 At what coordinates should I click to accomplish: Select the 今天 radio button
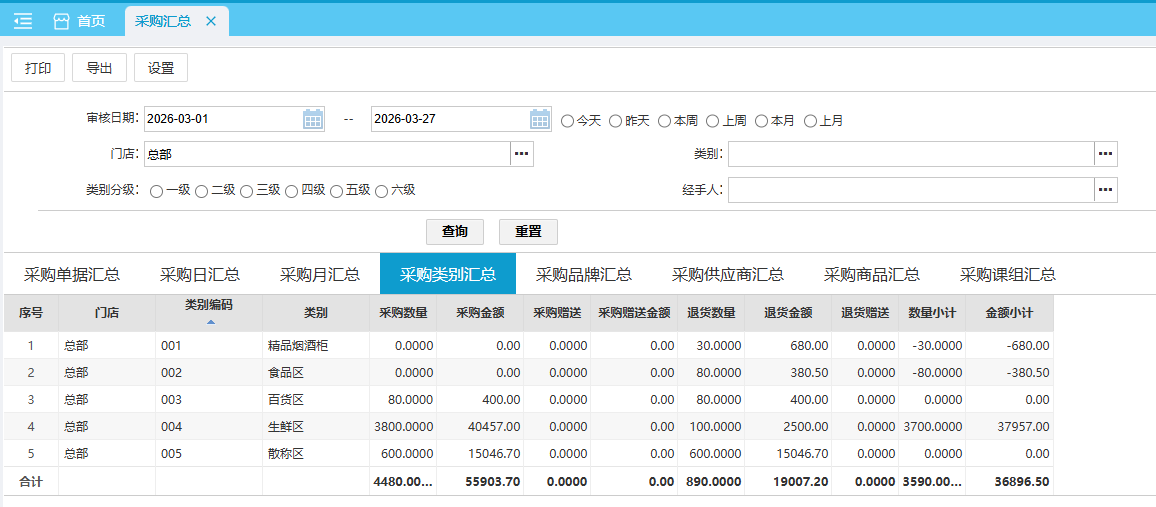click(x=568, y=121)
